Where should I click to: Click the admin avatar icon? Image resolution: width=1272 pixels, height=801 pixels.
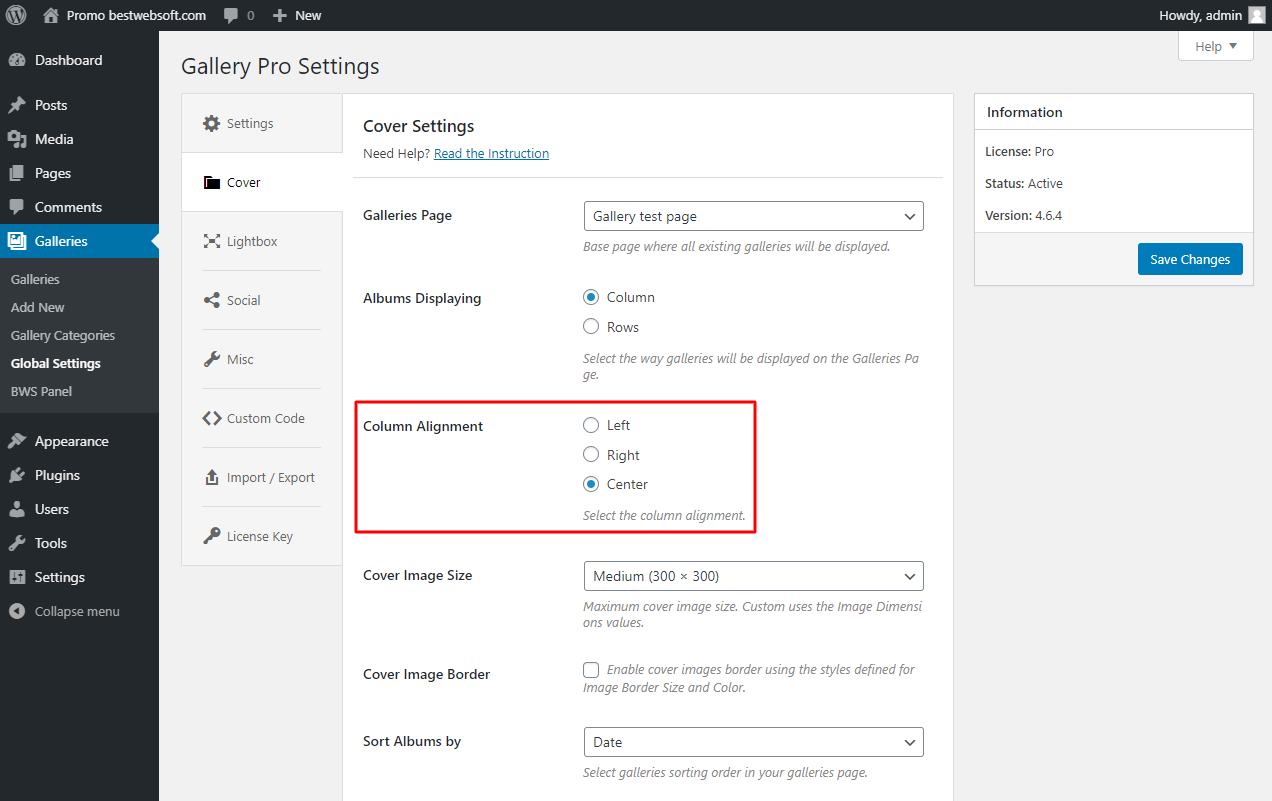click(x=1256, y=15)
